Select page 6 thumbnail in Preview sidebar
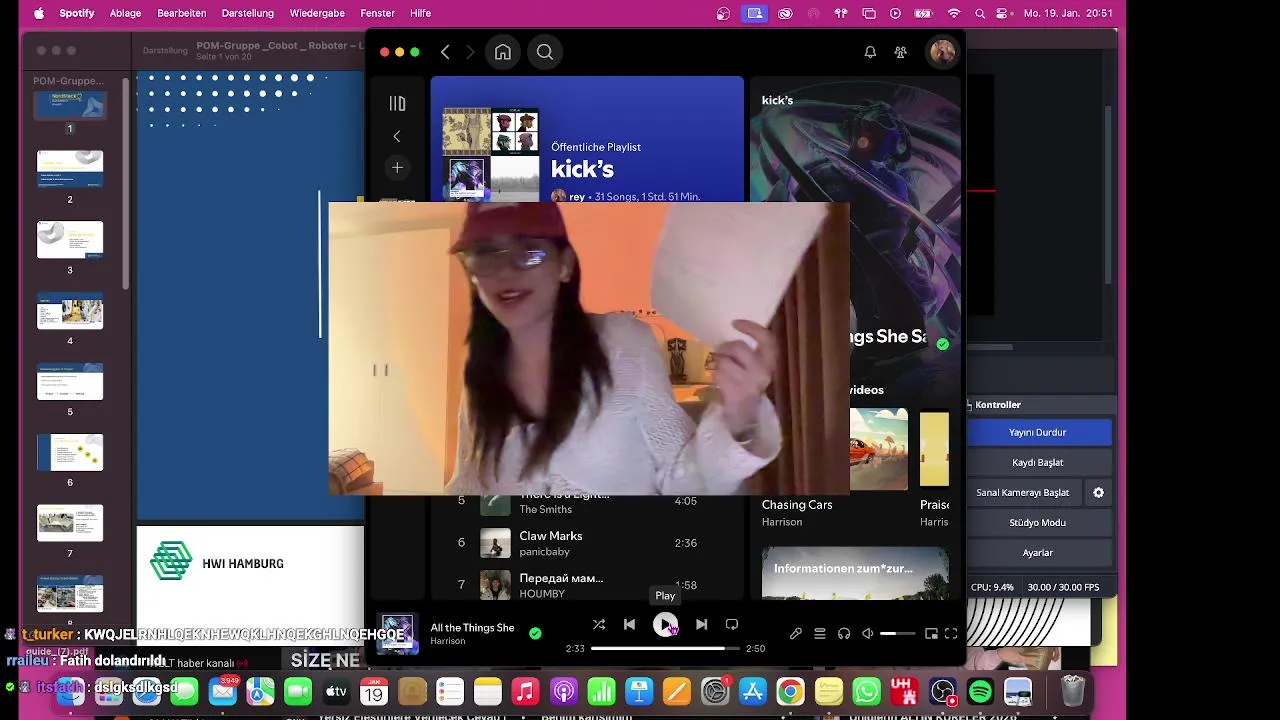This screenshot has width=1280, height=720. point(70,452)
